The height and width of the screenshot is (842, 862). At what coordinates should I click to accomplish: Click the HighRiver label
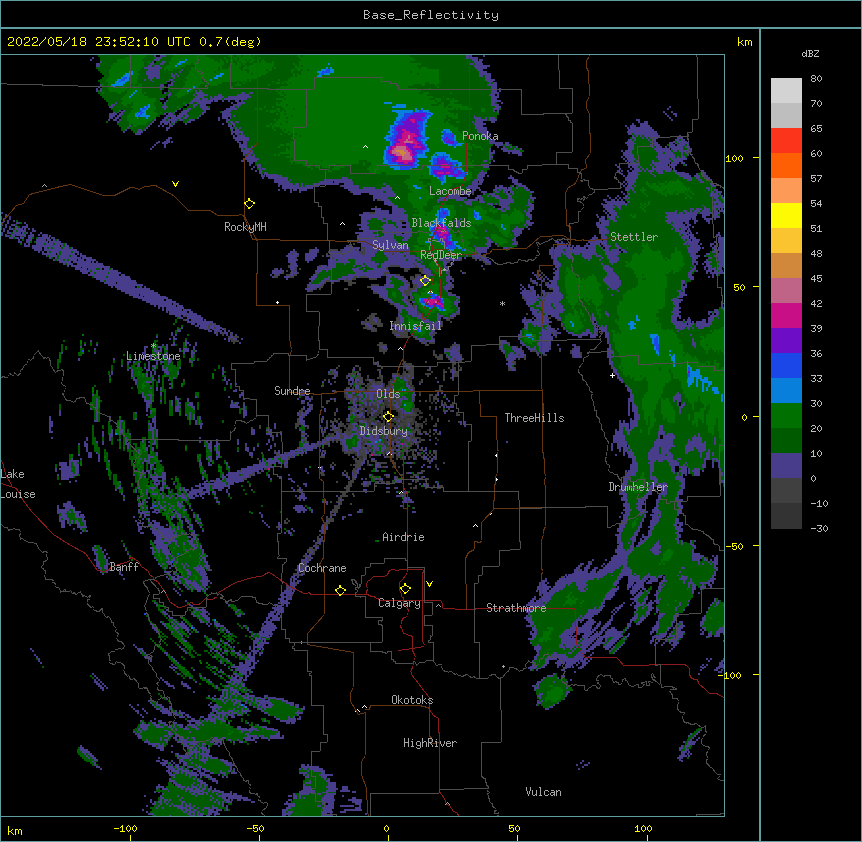pos(430,743)
